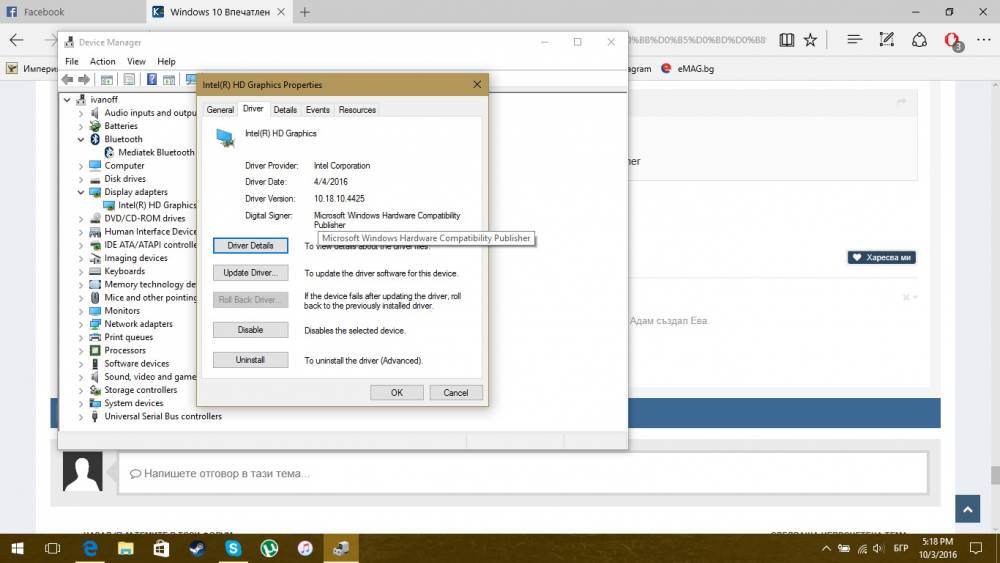Switch to the General tab
1000x563 pixels.
pyautogui.click(x=220, y=110)
